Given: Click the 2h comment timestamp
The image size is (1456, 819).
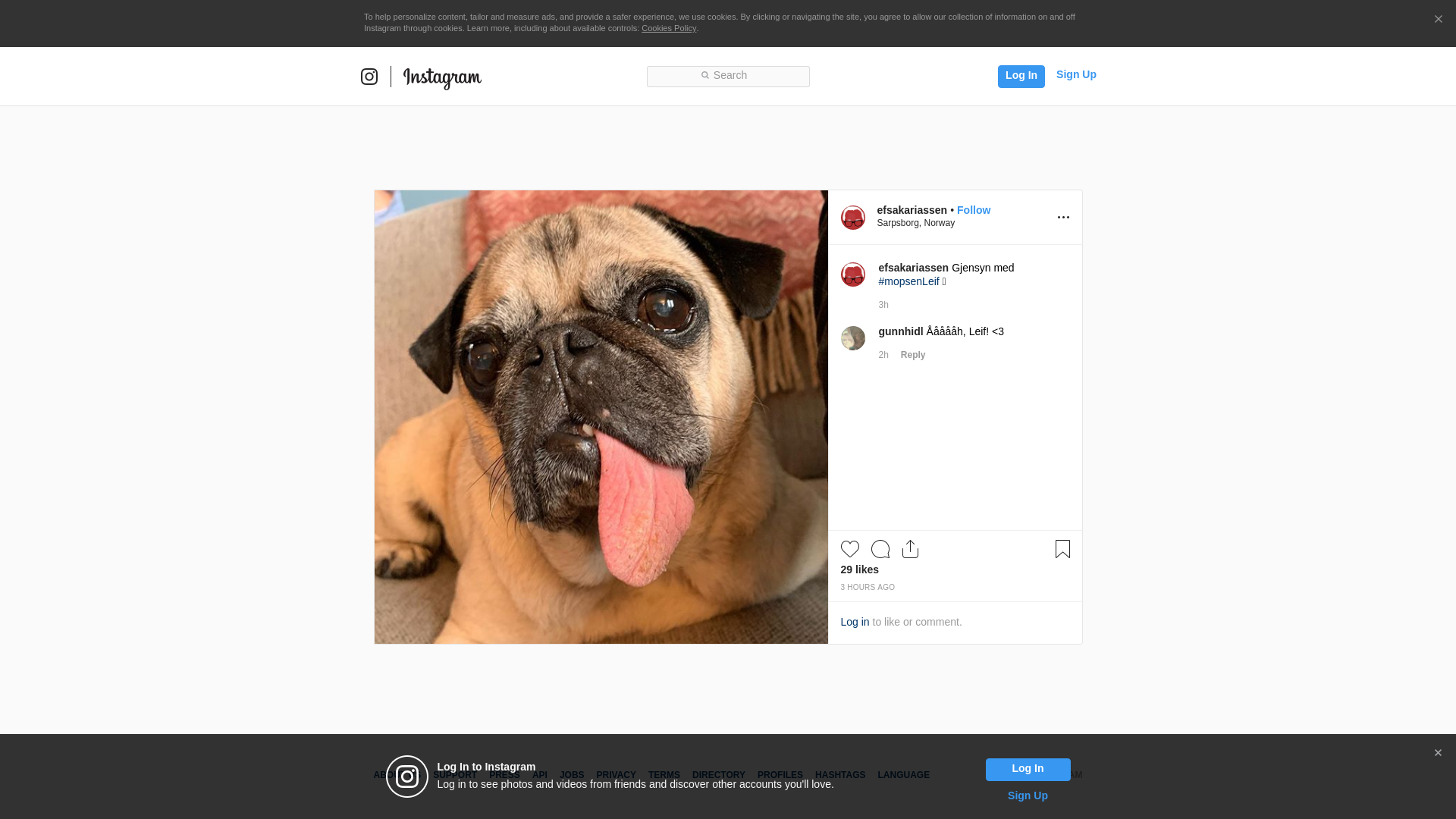Looking at the screenshot, I should pos(883,355).
